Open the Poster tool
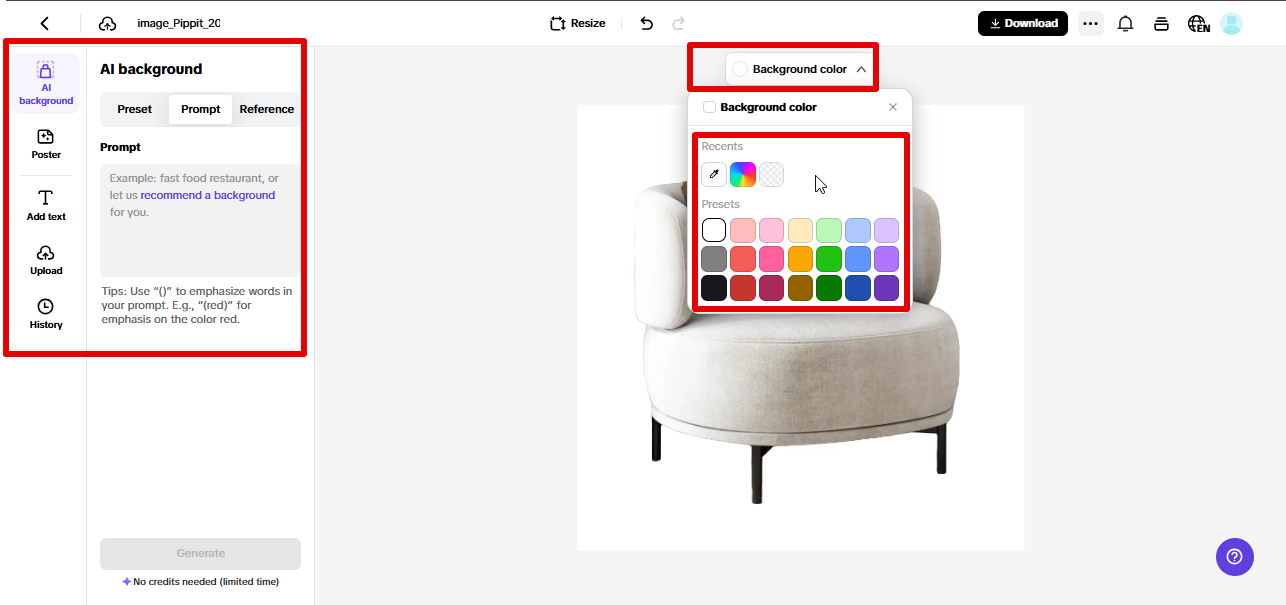Screen dimensions: 1286x605 pos(46,144)
